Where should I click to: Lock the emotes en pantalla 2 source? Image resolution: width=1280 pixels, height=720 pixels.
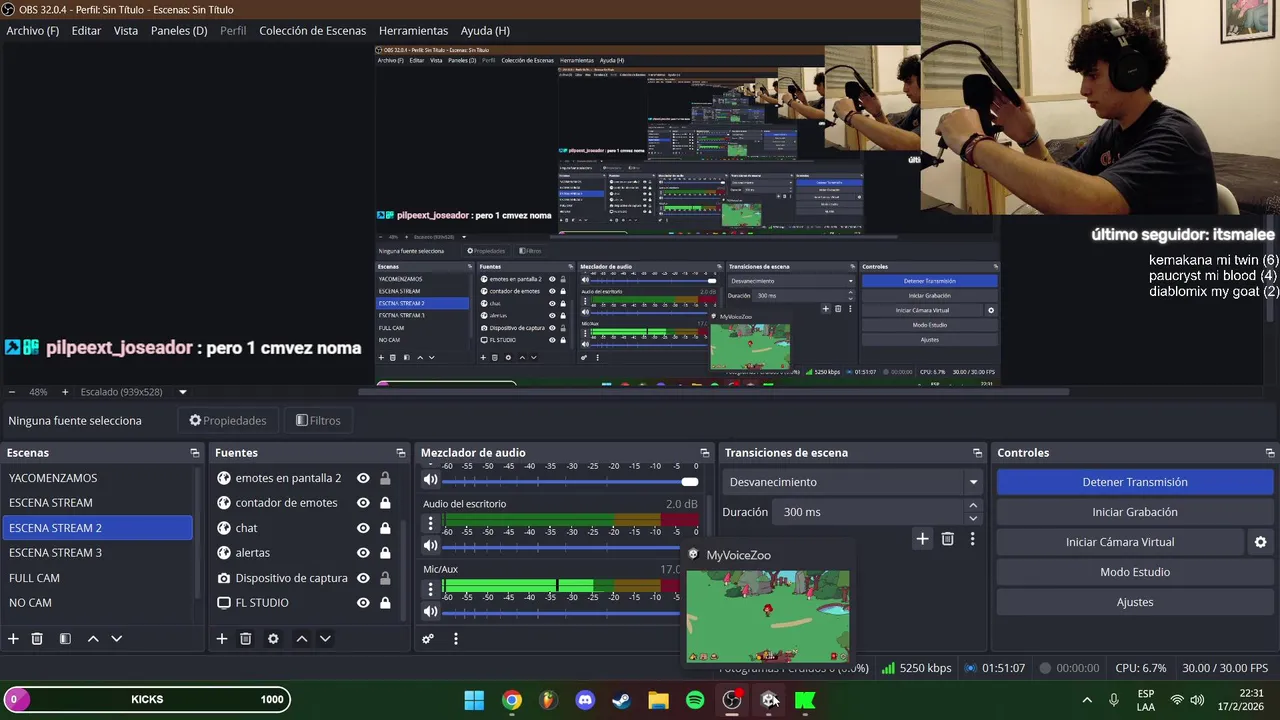(x=385, y=478)
